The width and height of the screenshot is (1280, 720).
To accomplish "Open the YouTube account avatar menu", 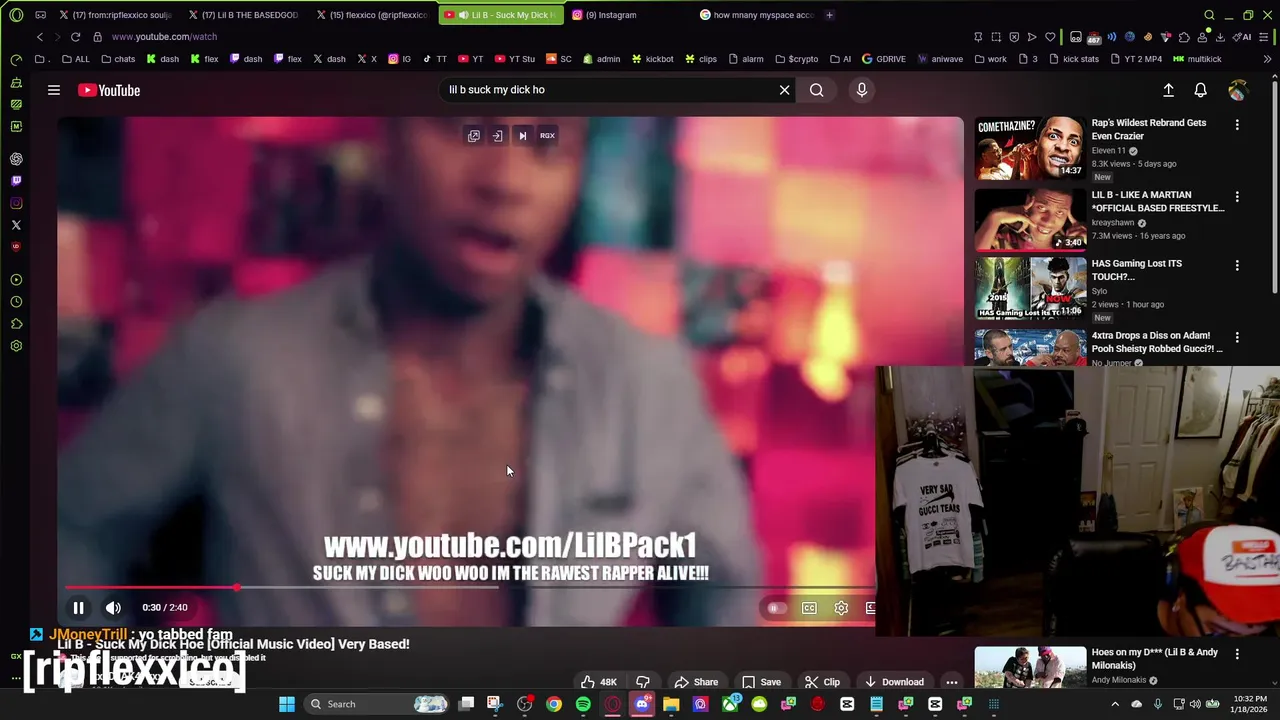I will tap(1238, 90).
